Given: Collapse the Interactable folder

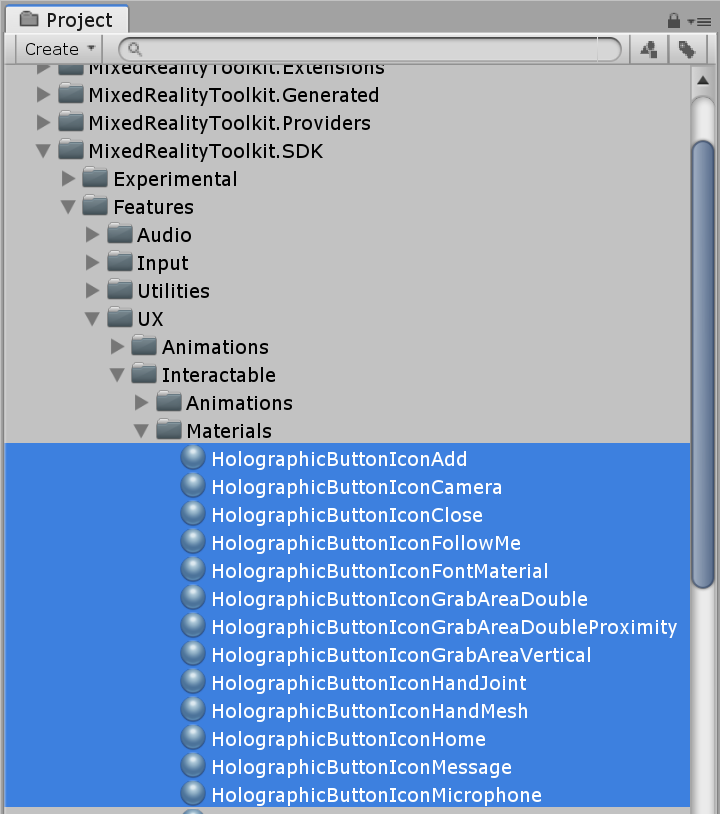Looking at the screenshot, I should pos(117,375).
